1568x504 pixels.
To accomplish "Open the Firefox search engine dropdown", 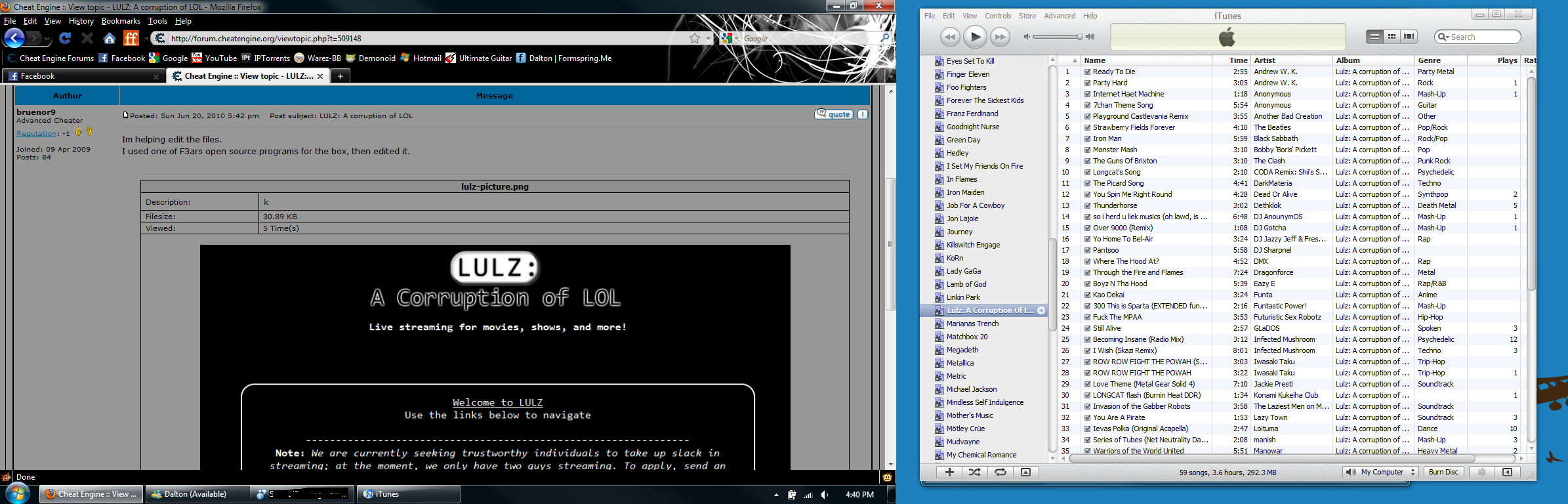I will click(730, 39).
